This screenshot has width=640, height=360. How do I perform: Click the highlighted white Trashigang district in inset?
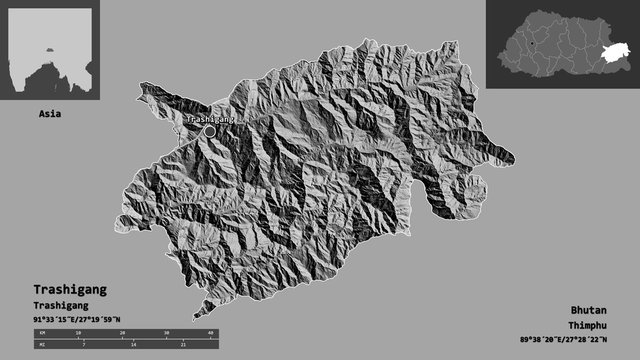615,53
